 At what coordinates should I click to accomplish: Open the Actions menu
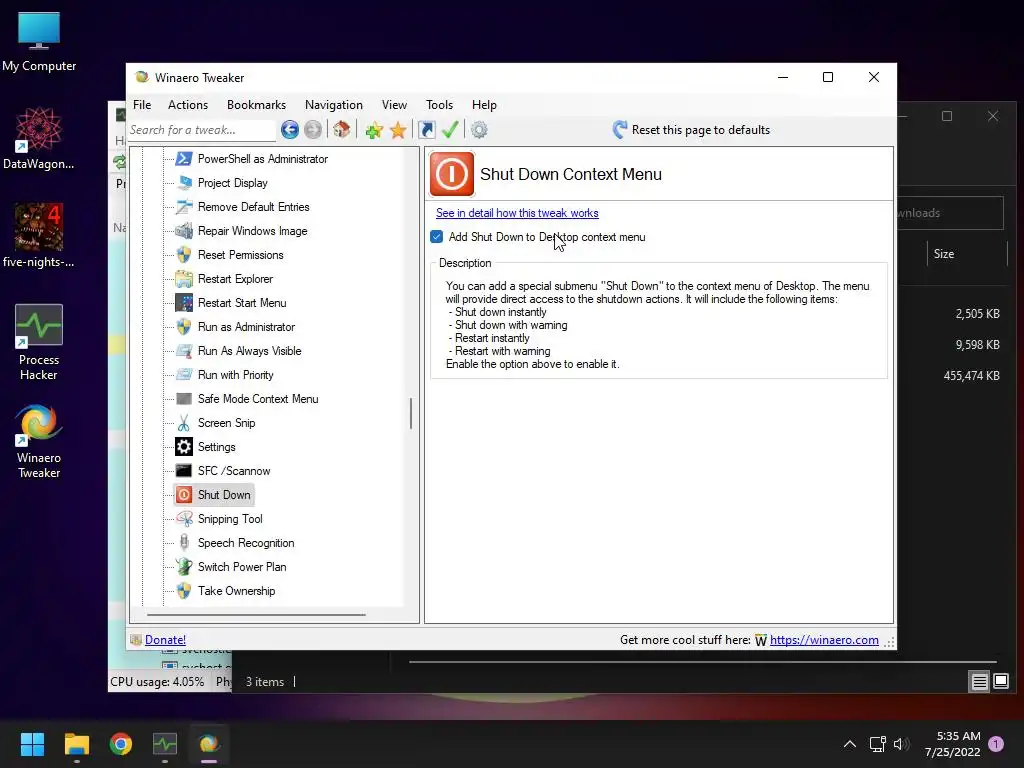[187, 105]
